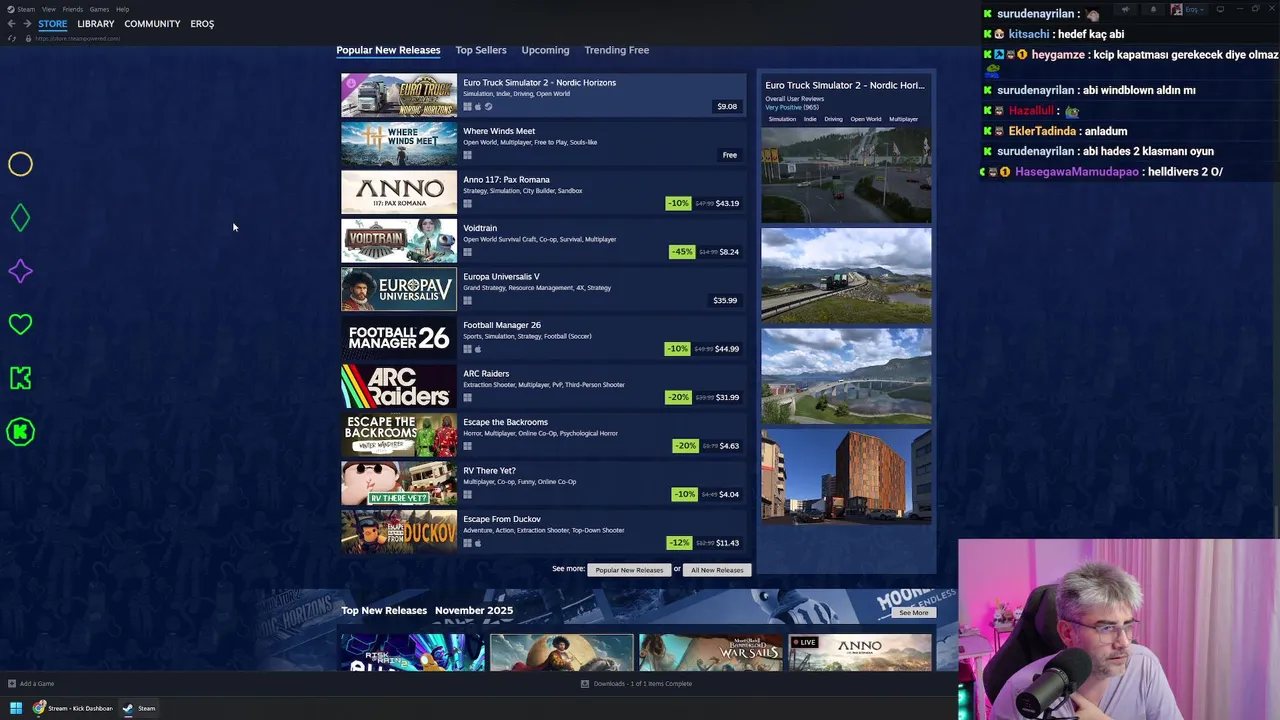Click the Open World tag in the preview panel

coord(866,119)
